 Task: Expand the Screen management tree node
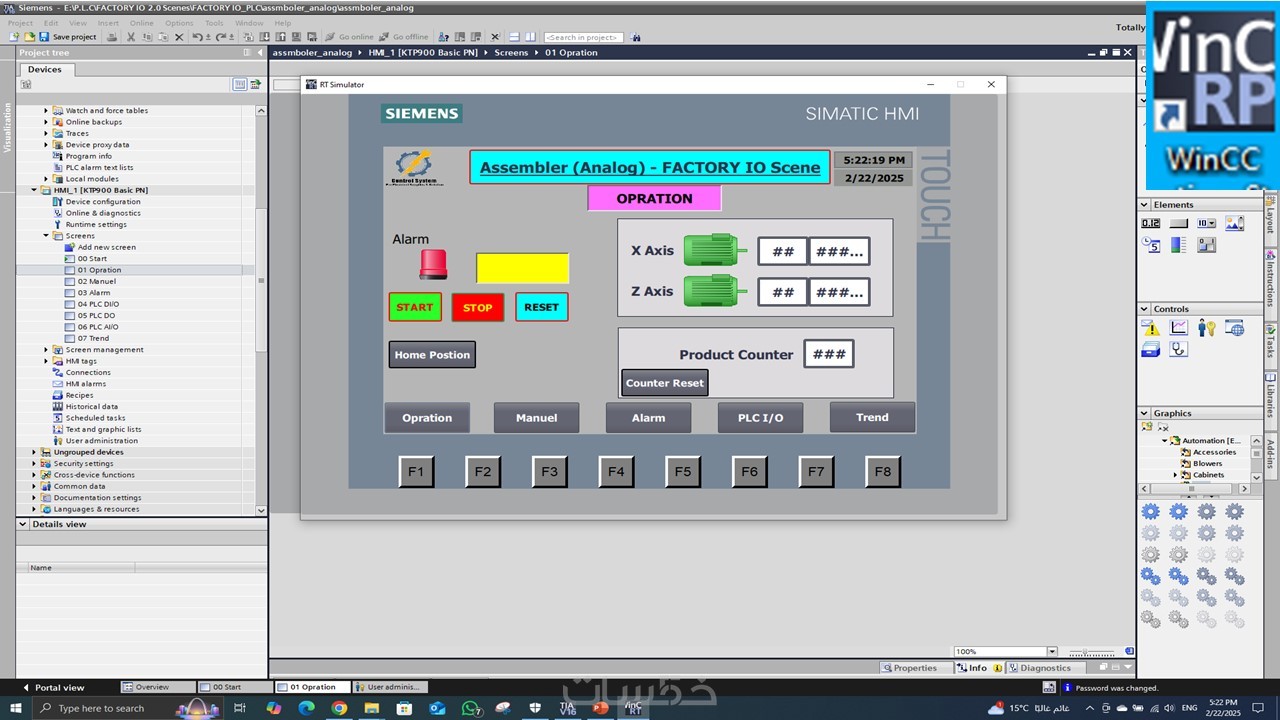pyautogui.click(x=46, y=350)
